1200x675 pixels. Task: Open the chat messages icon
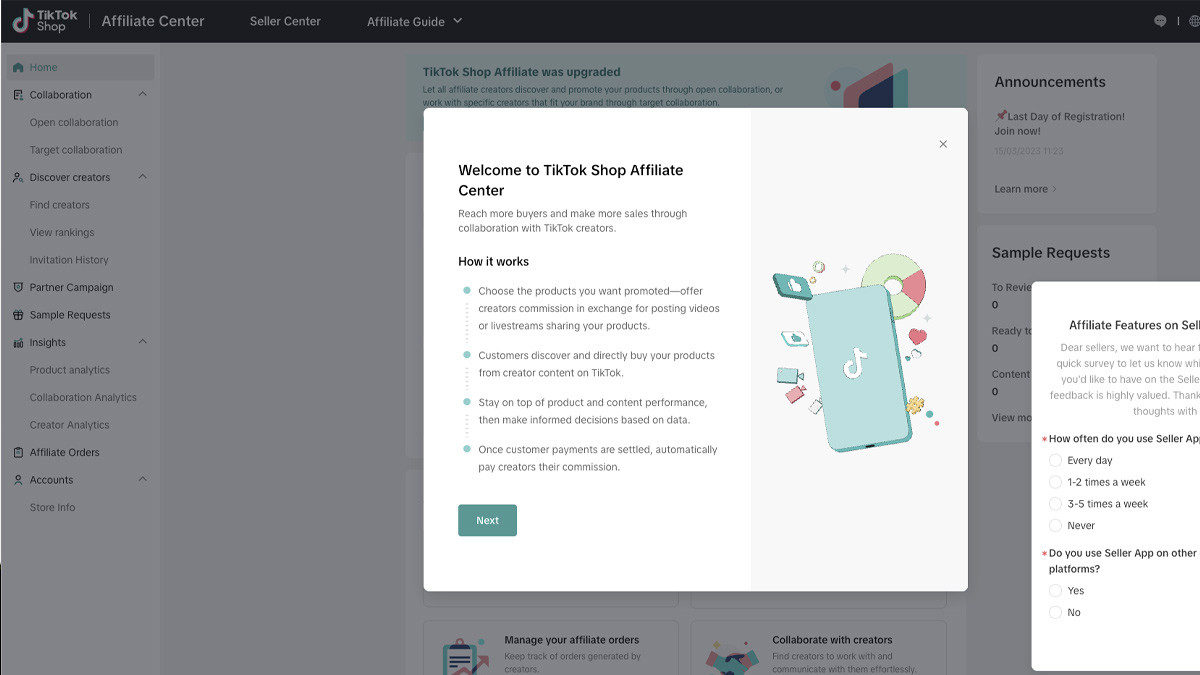(x=1160, y=21)
